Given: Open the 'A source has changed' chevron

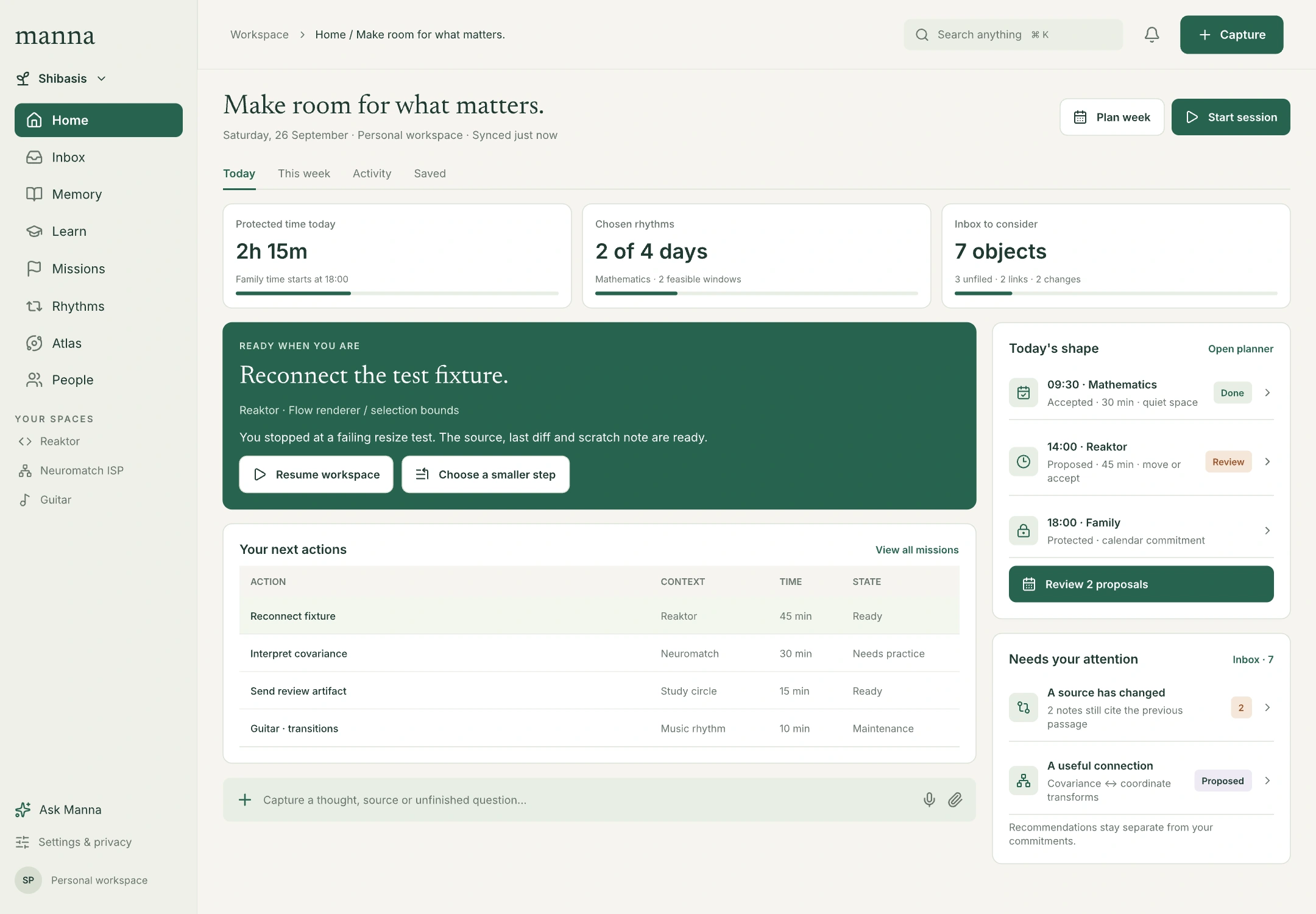Looking at the screenshot, I should tap(1267, 707).
